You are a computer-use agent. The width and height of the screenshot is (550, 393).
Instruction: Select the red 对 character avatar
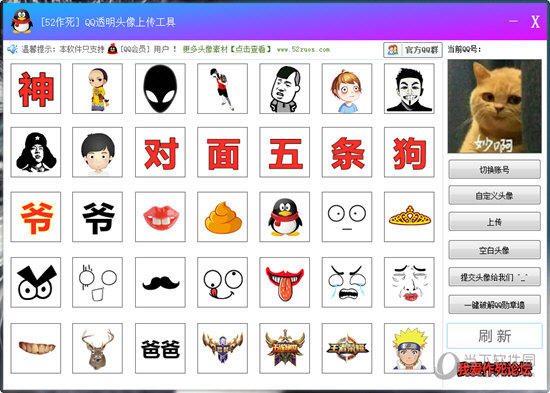click(160, 152)
